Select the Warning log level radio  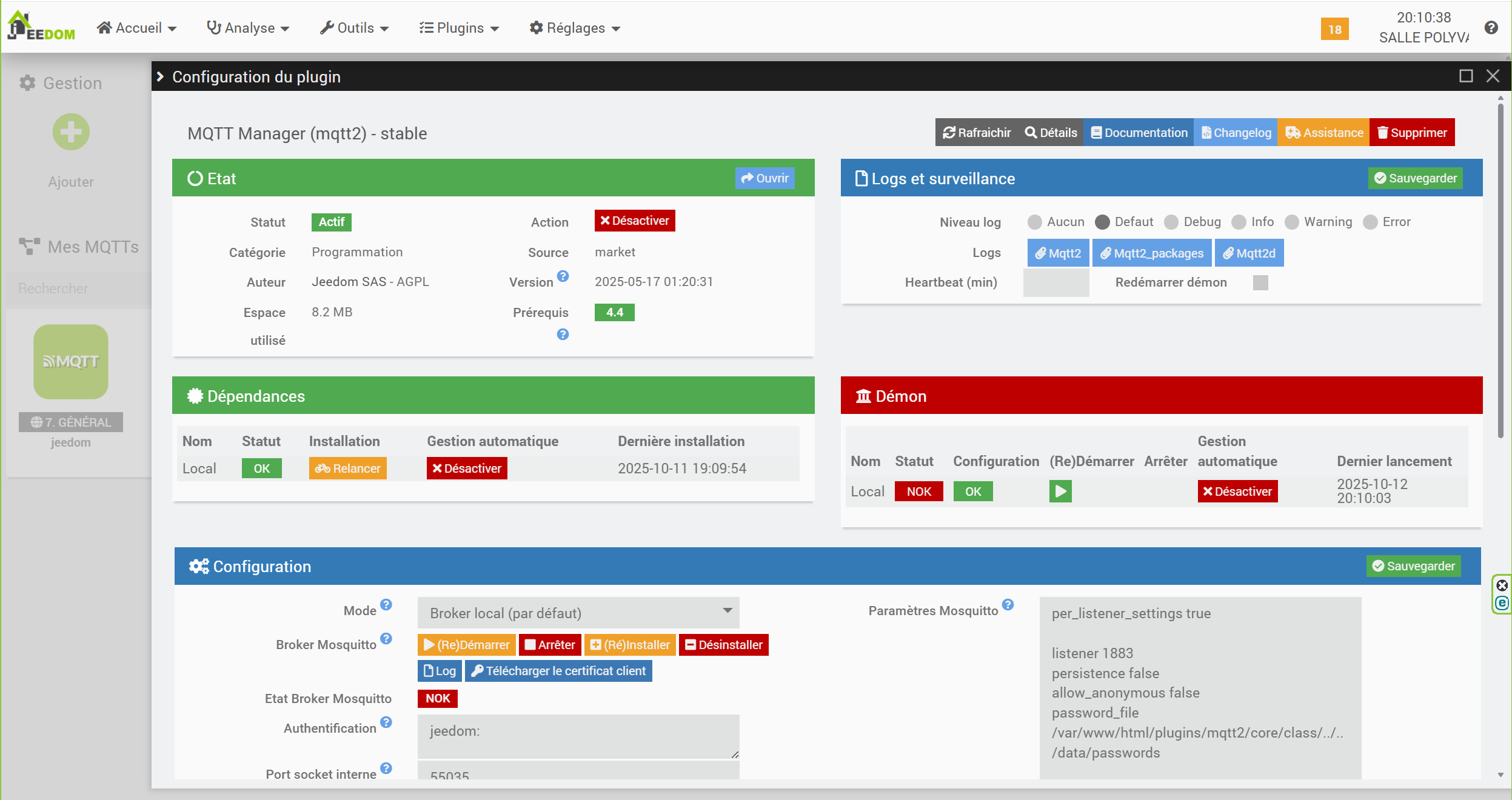(x=1291, y=222)
